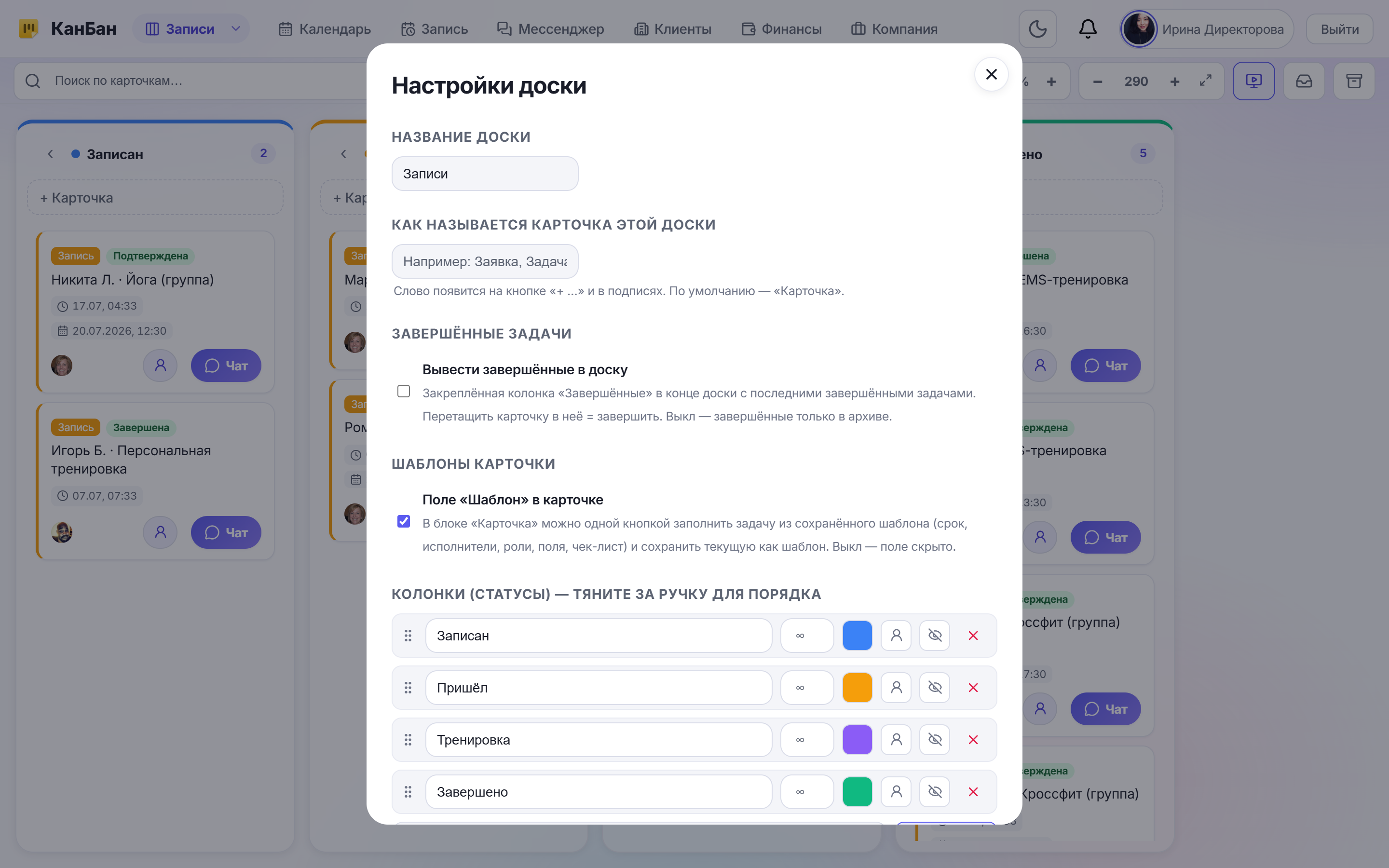The image size is (1389, 868).
Task: Click the КанБан logo icon
Action: pyautogui.click(x=28, y=29)
